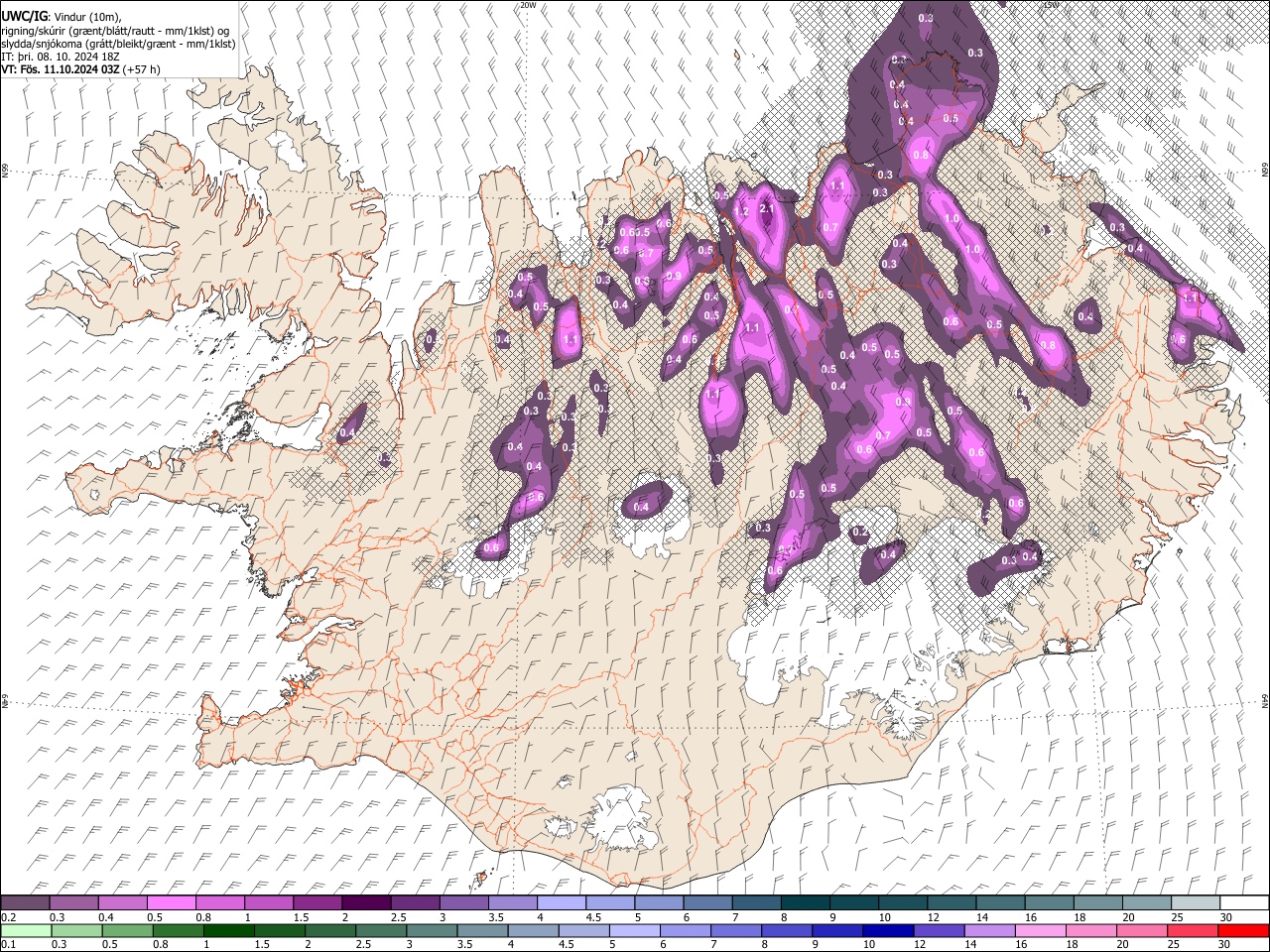Click the light violet swatch labeled 14 in the lower legend row
The image size is (1270, 952).
(x=989, y=931)
